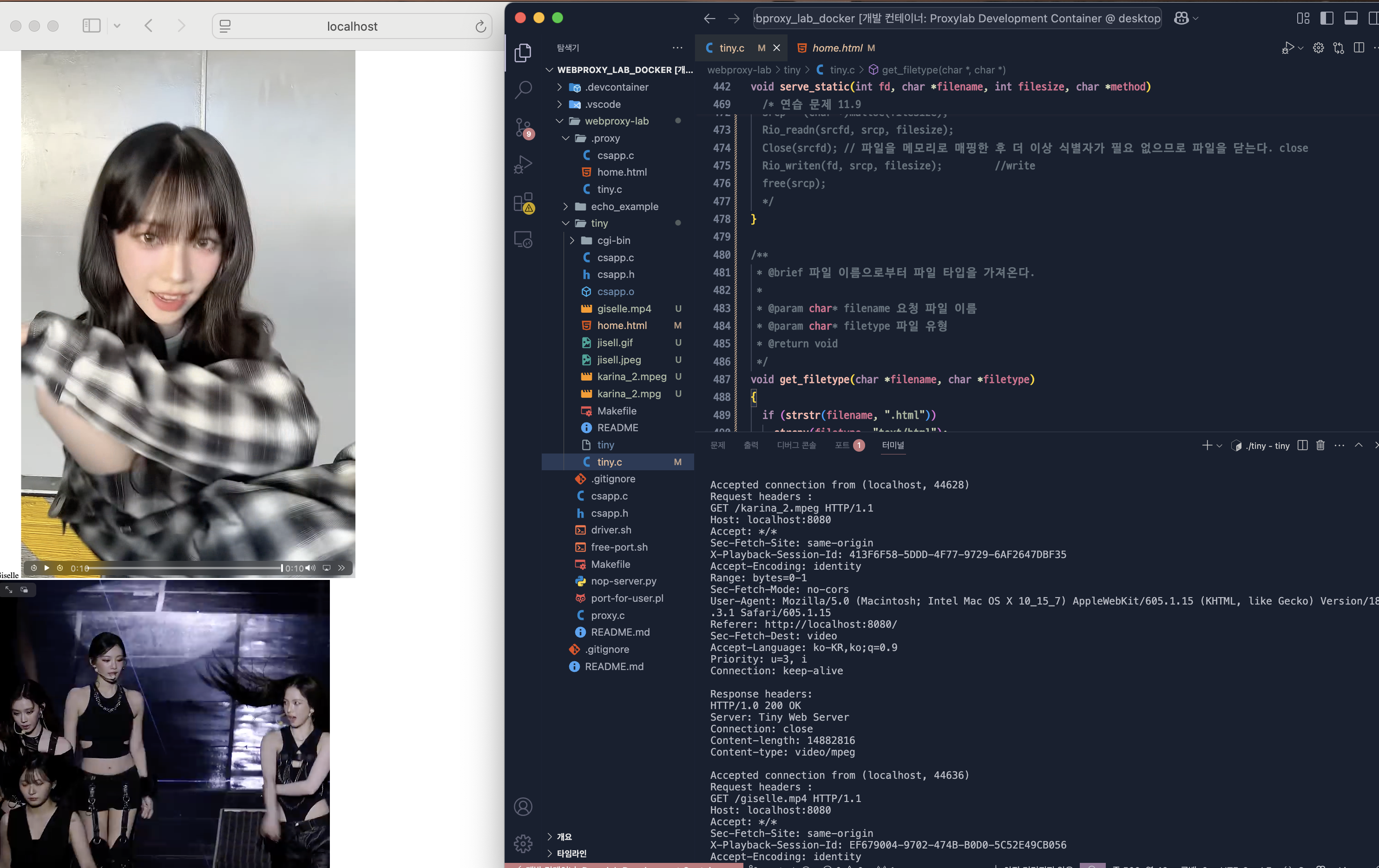Expand the cgi-bin folder
Image resolution: width=1379 pixels, height=868 pixels.
(613, 241)
